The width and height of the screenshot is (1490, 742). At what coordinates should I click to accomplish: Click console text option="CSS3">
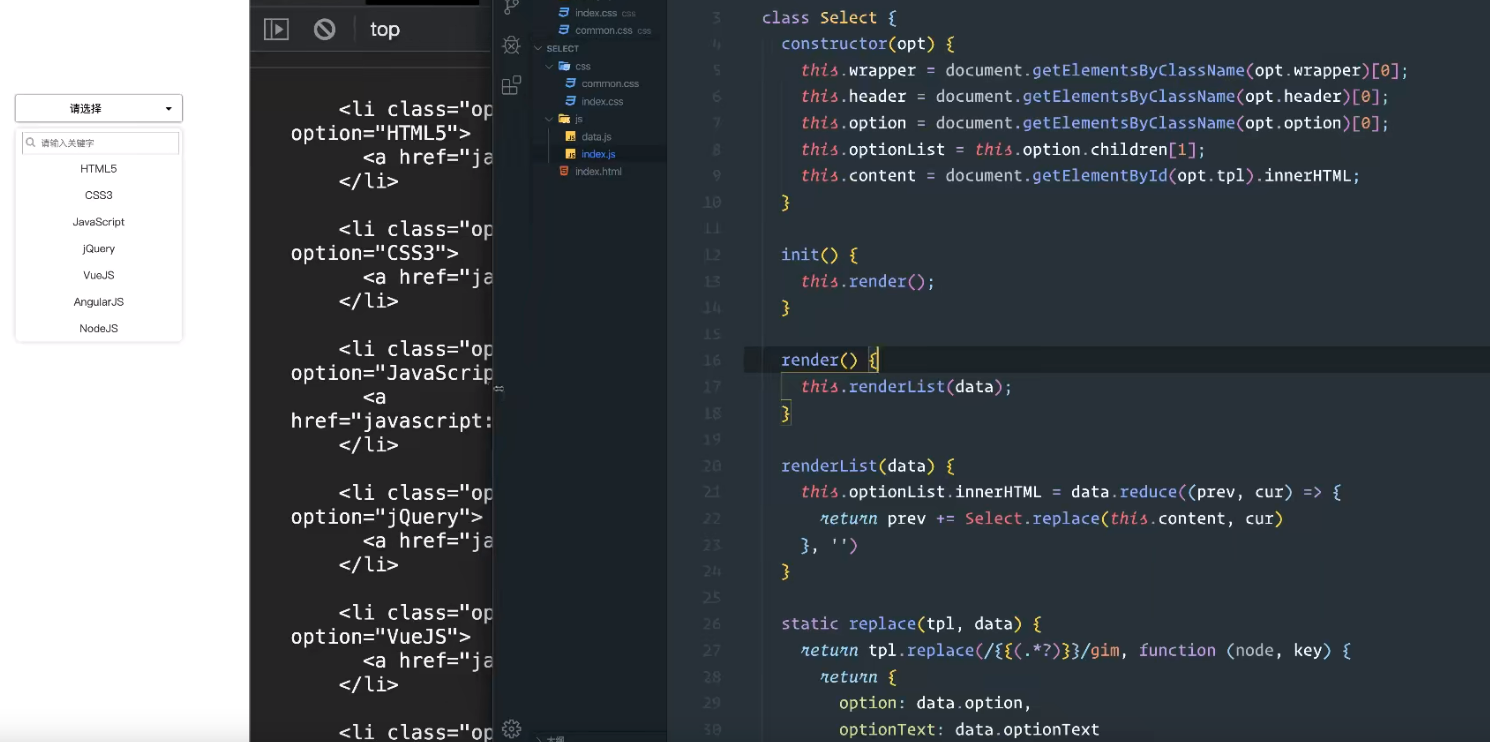tap(374, 253)
